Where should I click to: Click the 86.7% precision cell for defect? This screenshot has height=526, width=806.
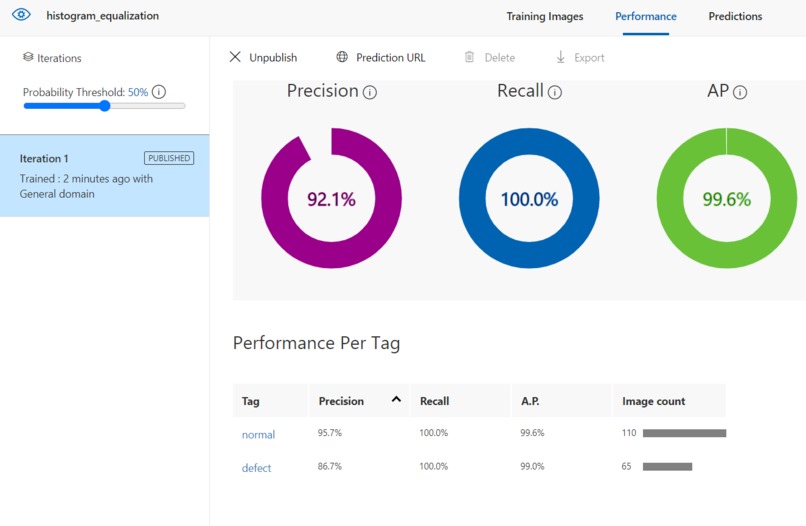[329, 466]
